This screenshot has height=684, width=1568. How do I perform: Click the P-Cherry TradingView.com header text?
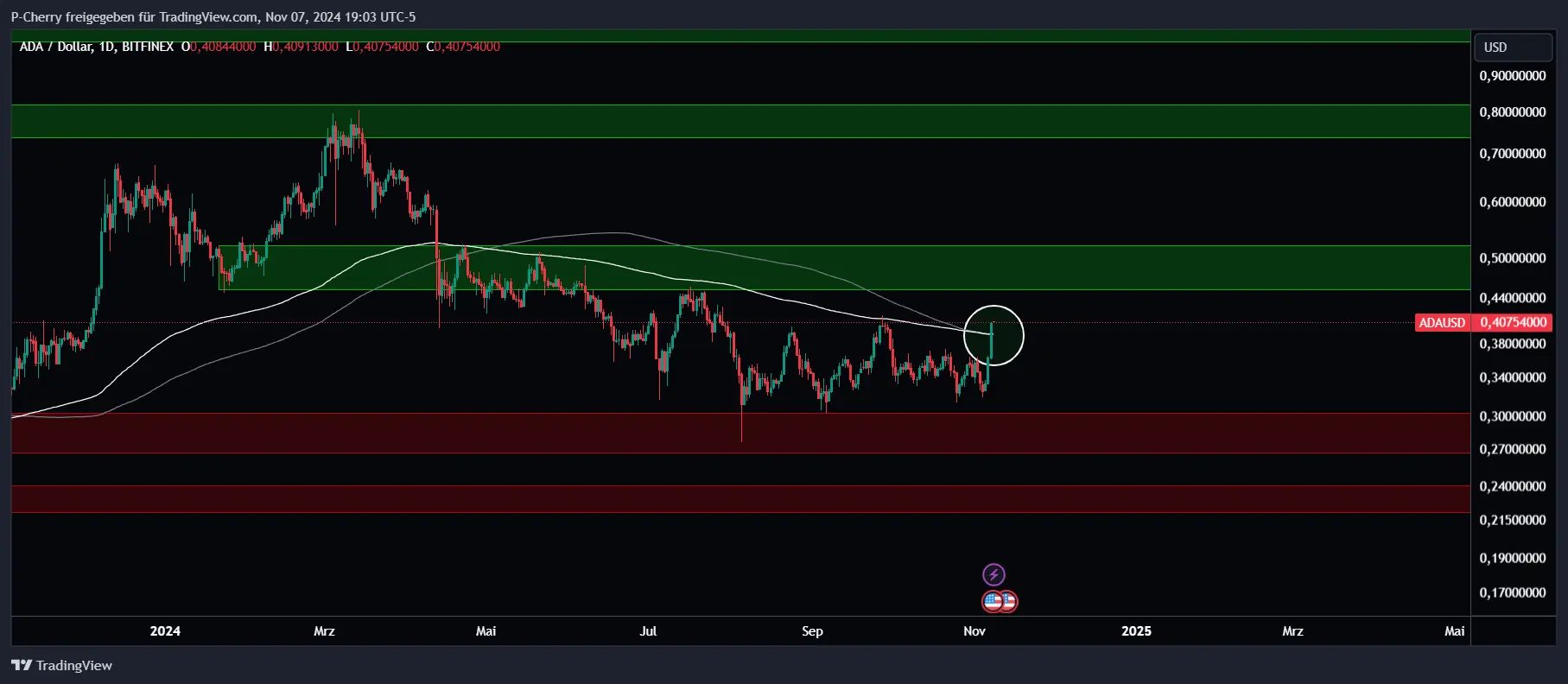coord(213,16)
